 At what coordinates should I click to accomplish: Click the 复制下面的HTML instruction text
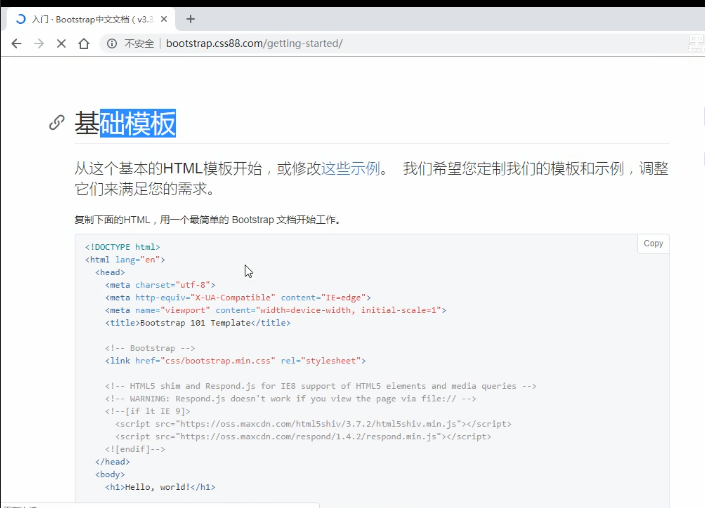click(207, 220)
